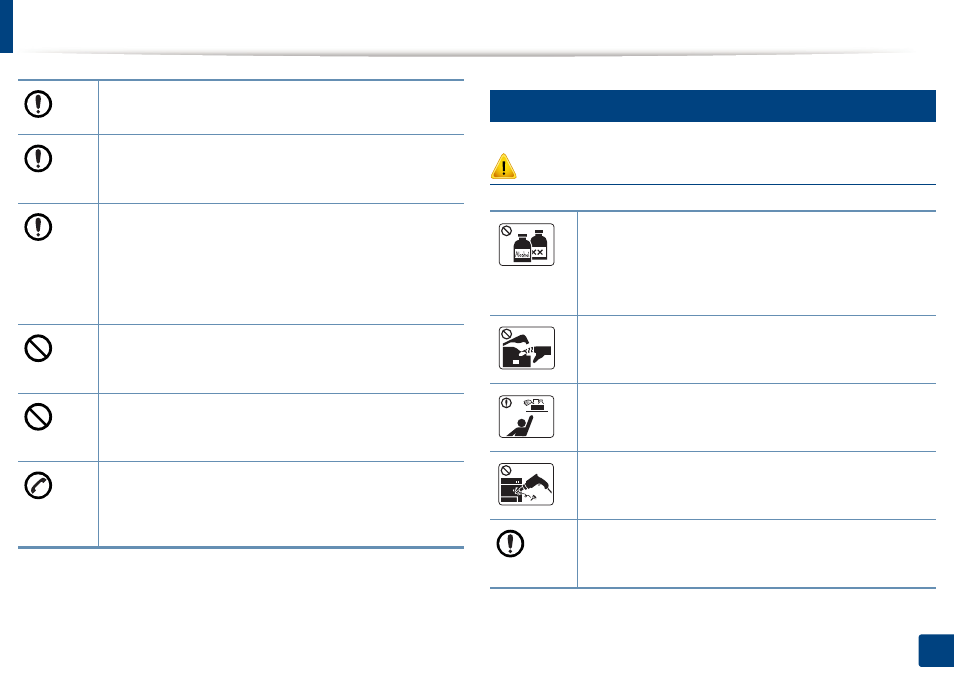Click the blue page number box at bottom right
Image resolution: width=954 pixels, height=674 pixels.
(x=936, y=651)
